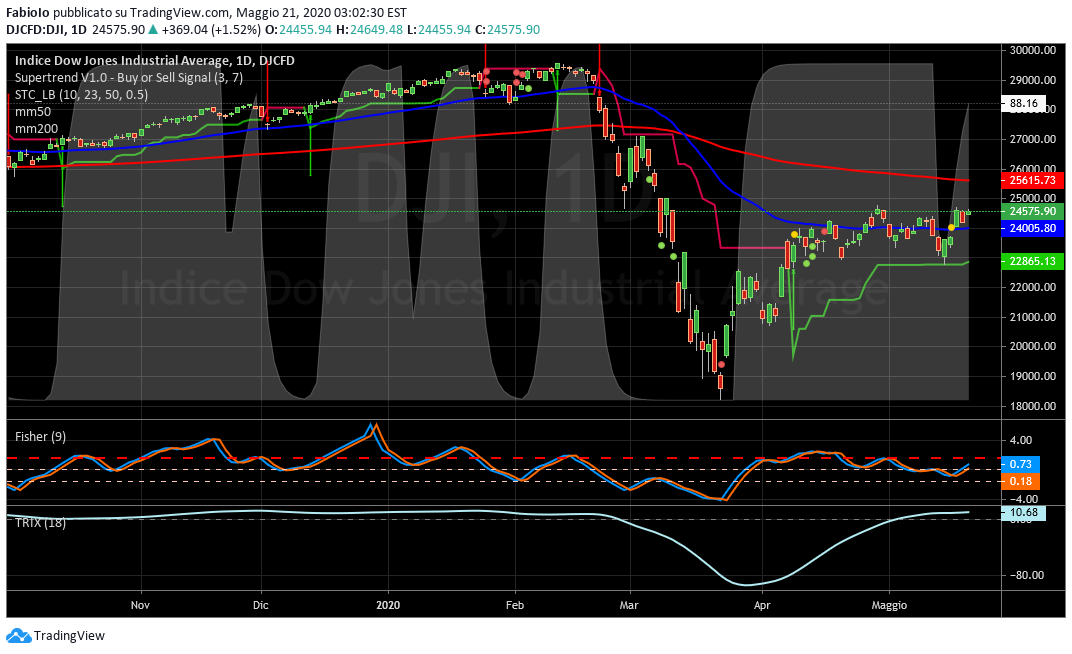
Task: Click the Fisher (9) indicator label
Action: (x=40, y=436)
